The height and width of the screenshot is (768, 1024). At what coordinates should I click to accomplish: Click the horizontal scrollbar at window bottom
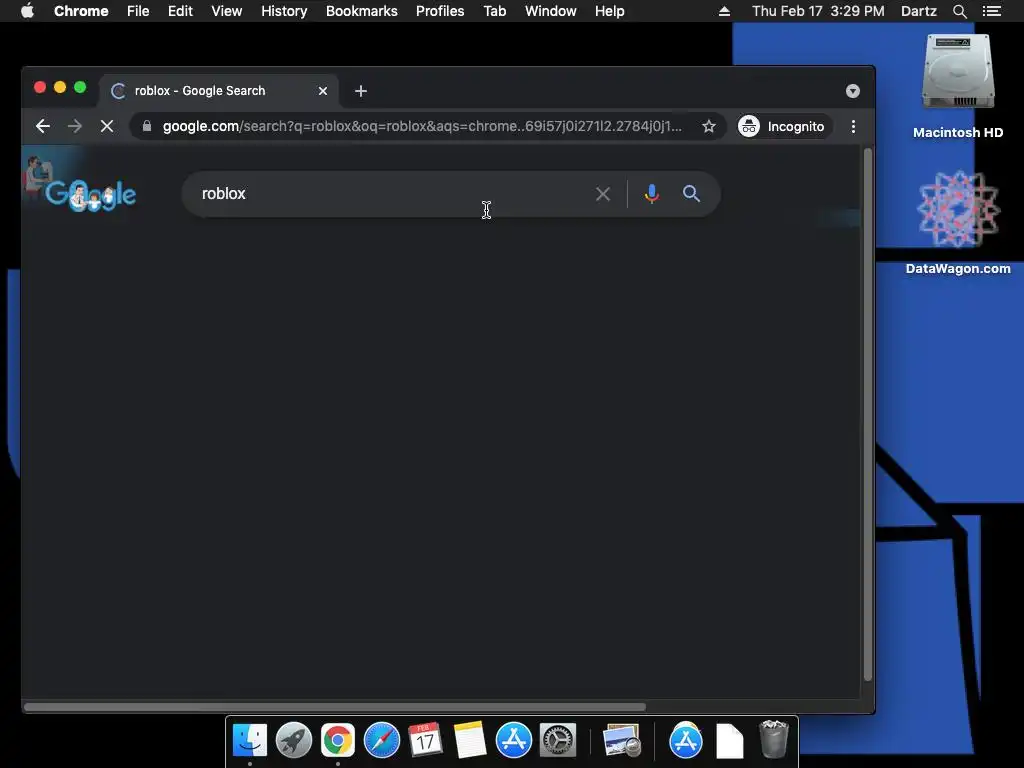point(334,707)
